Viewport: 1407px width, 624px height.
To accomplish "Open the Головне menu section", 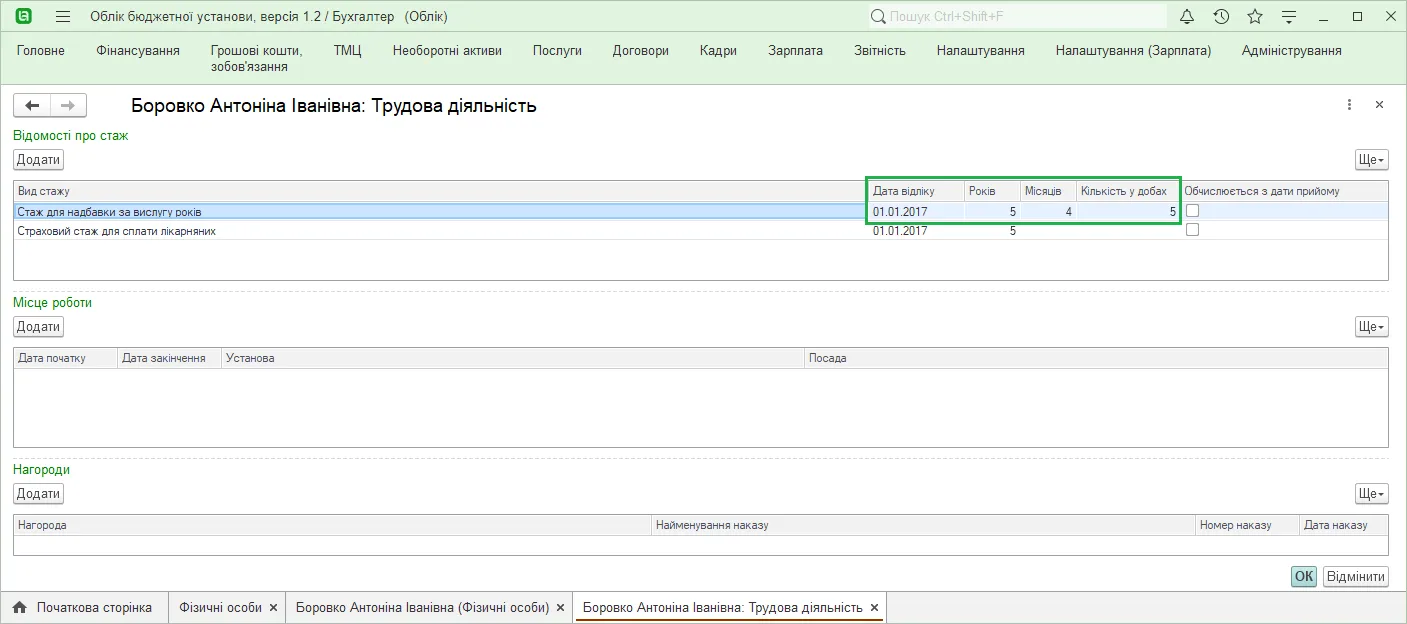I will click(41, 51).
